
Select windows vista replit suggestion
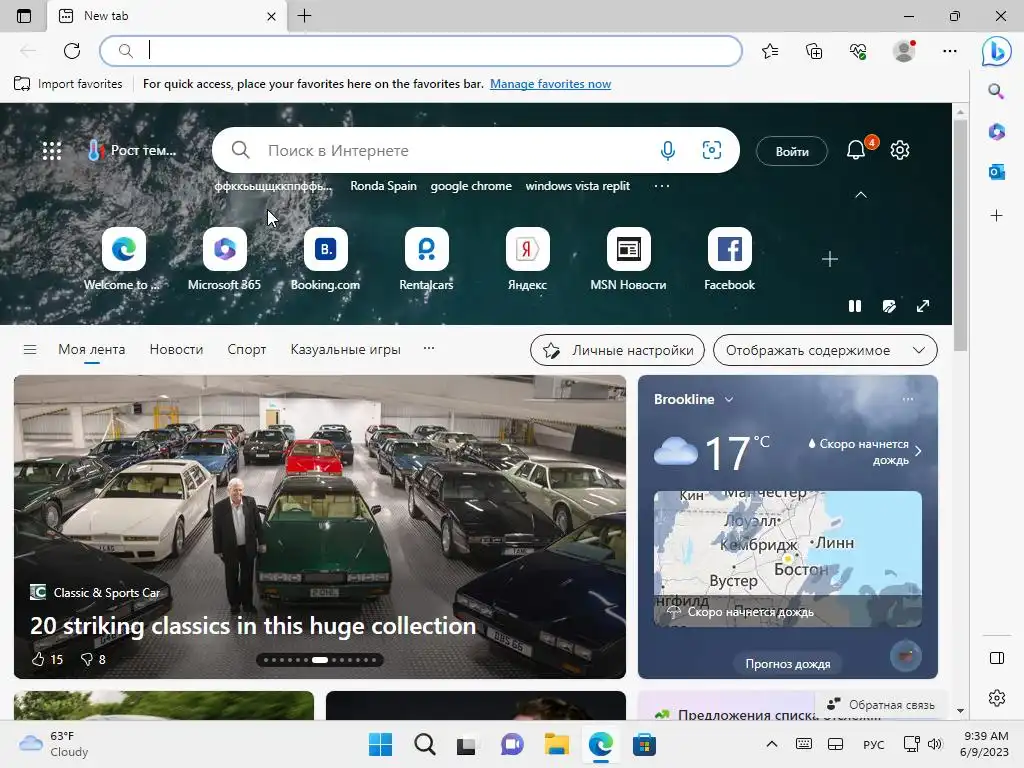[x=578, y=186]
